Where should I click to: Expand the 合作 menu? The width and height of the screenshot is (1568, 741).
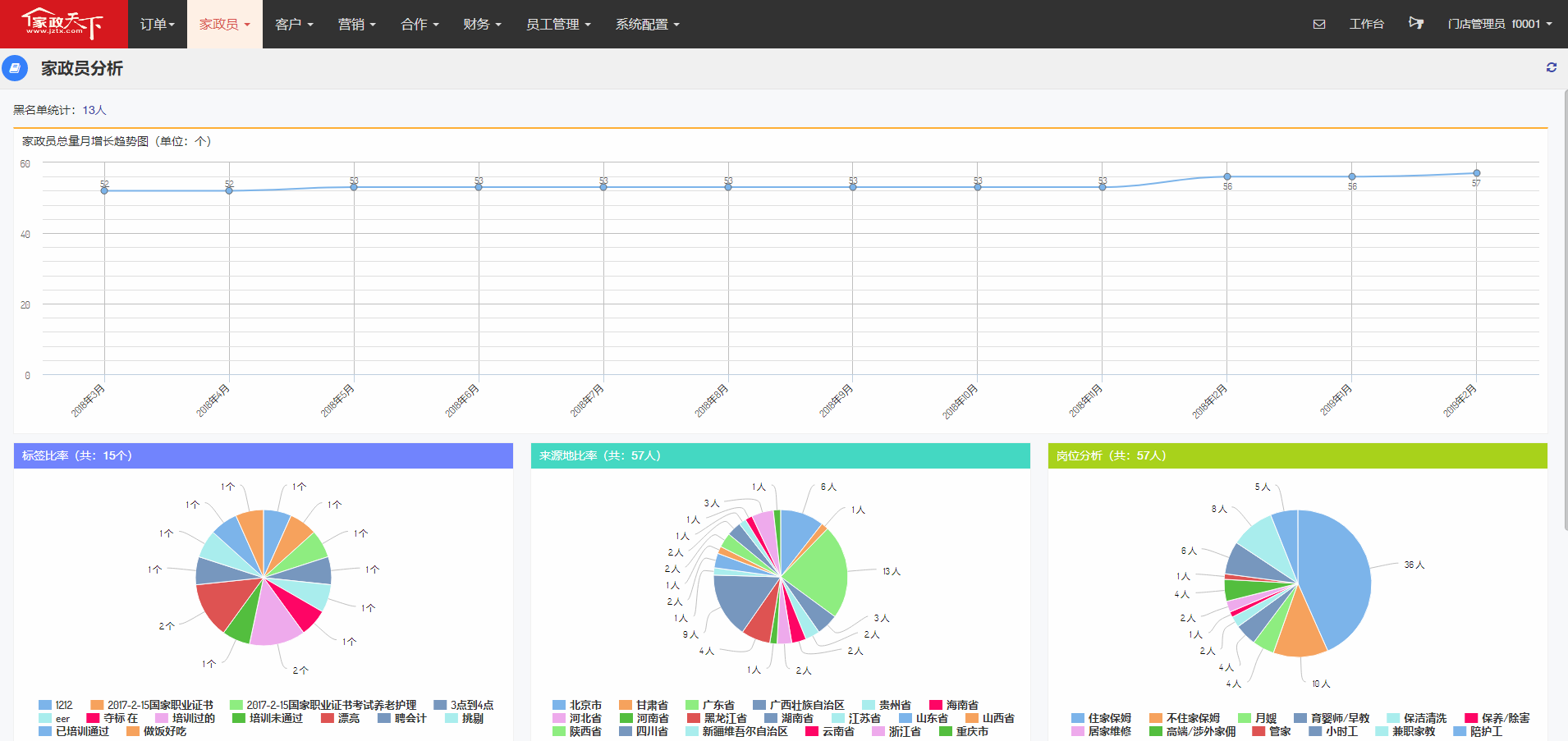pyautogui.click(x=420, y=24)
